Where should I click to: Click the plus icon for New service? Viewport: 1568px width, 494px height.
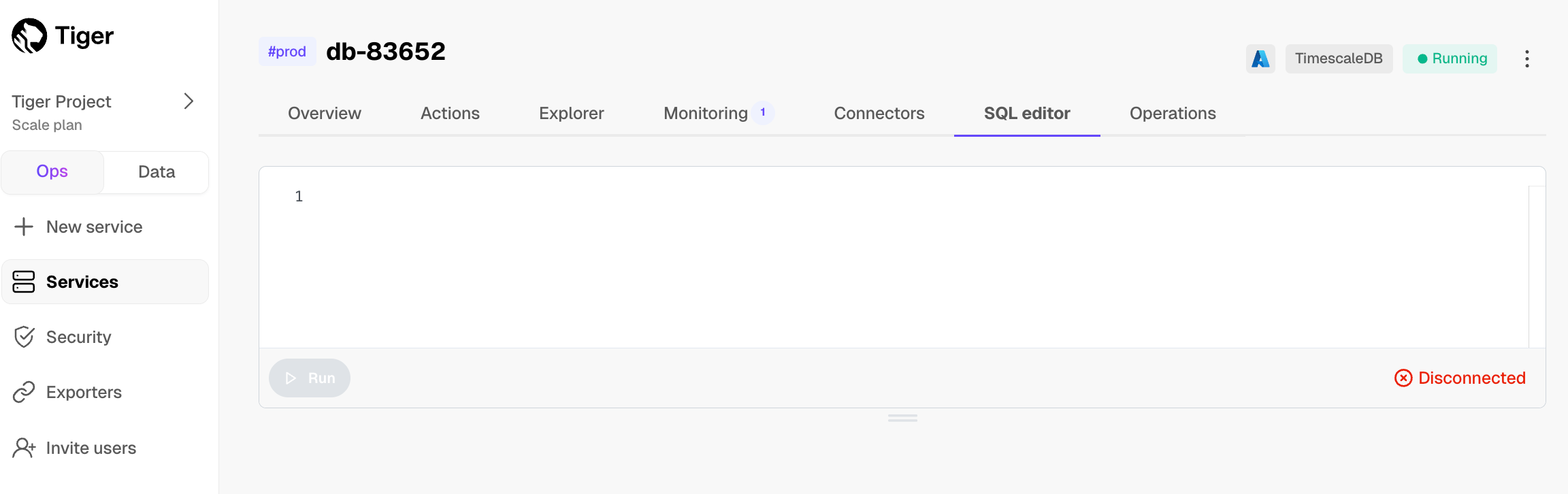coord(24,227)
